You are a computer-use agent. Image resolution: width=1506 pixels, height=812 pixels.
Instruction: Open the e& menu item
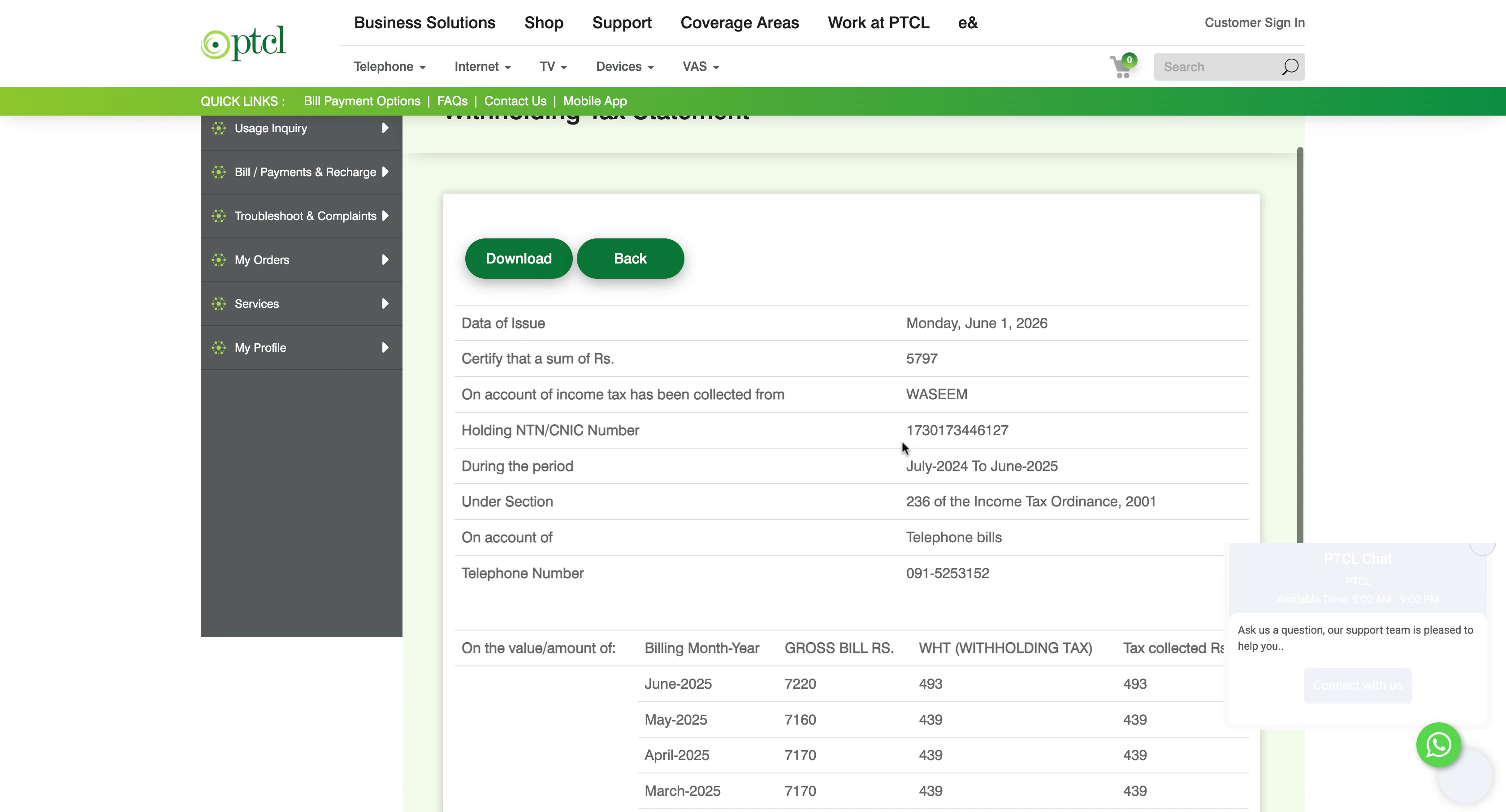point(968,23)
